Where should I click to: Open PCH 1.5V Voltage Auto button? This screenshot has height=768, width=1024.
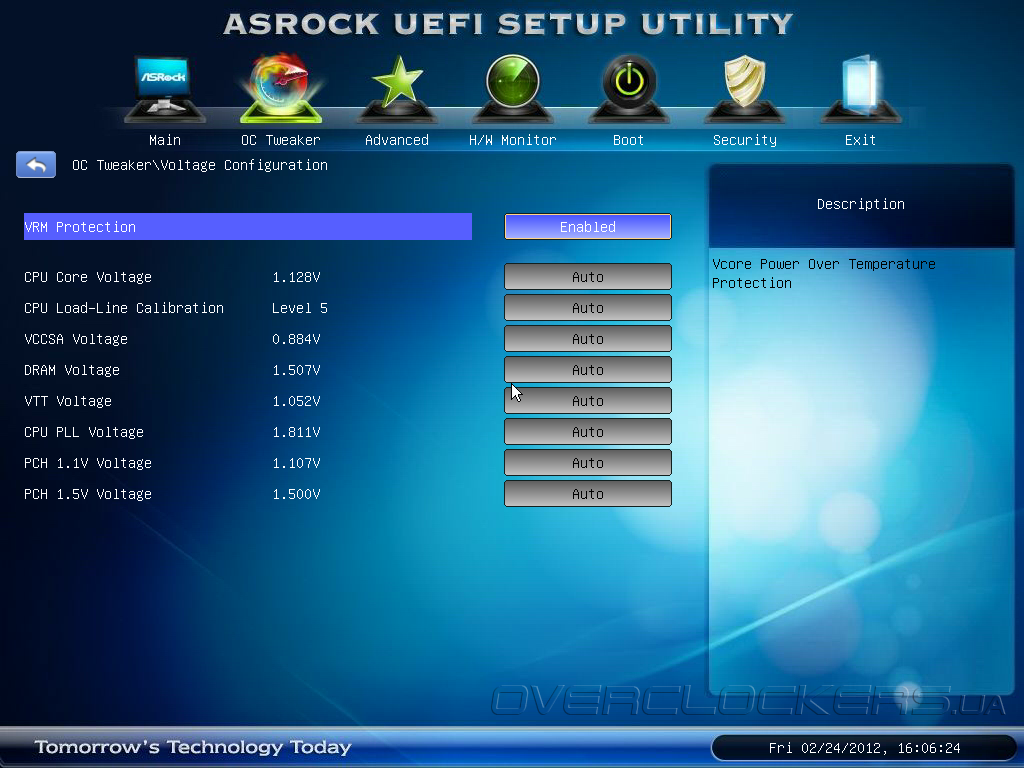(x=588, y=494)
